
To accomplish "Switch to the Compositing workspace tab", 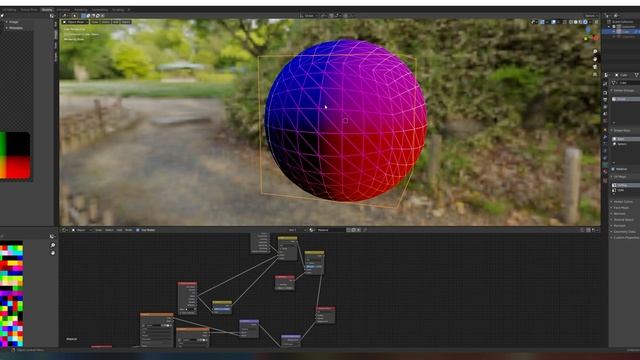I will (x=100, y=9).
